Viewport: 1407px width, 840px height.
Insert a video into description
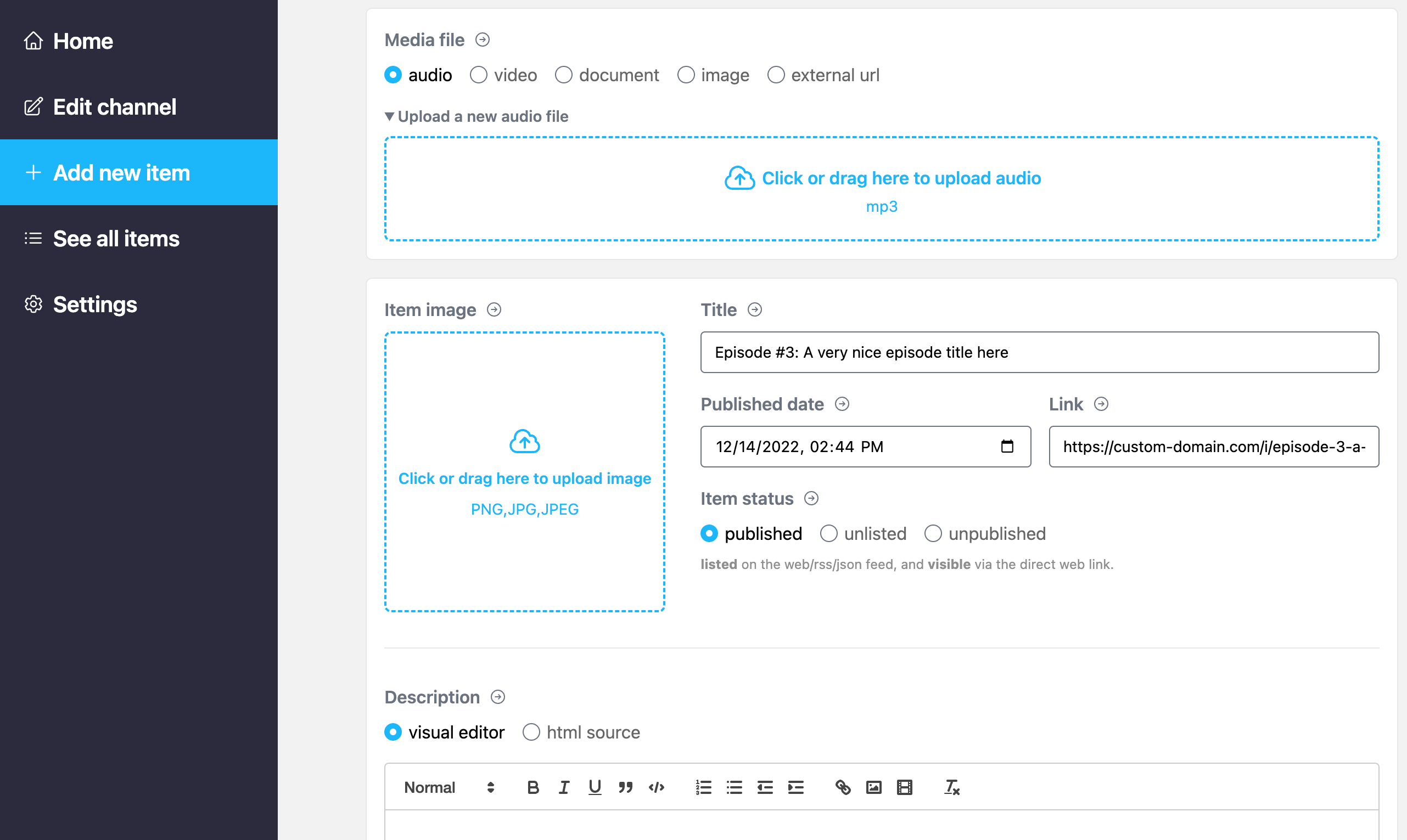904,787
